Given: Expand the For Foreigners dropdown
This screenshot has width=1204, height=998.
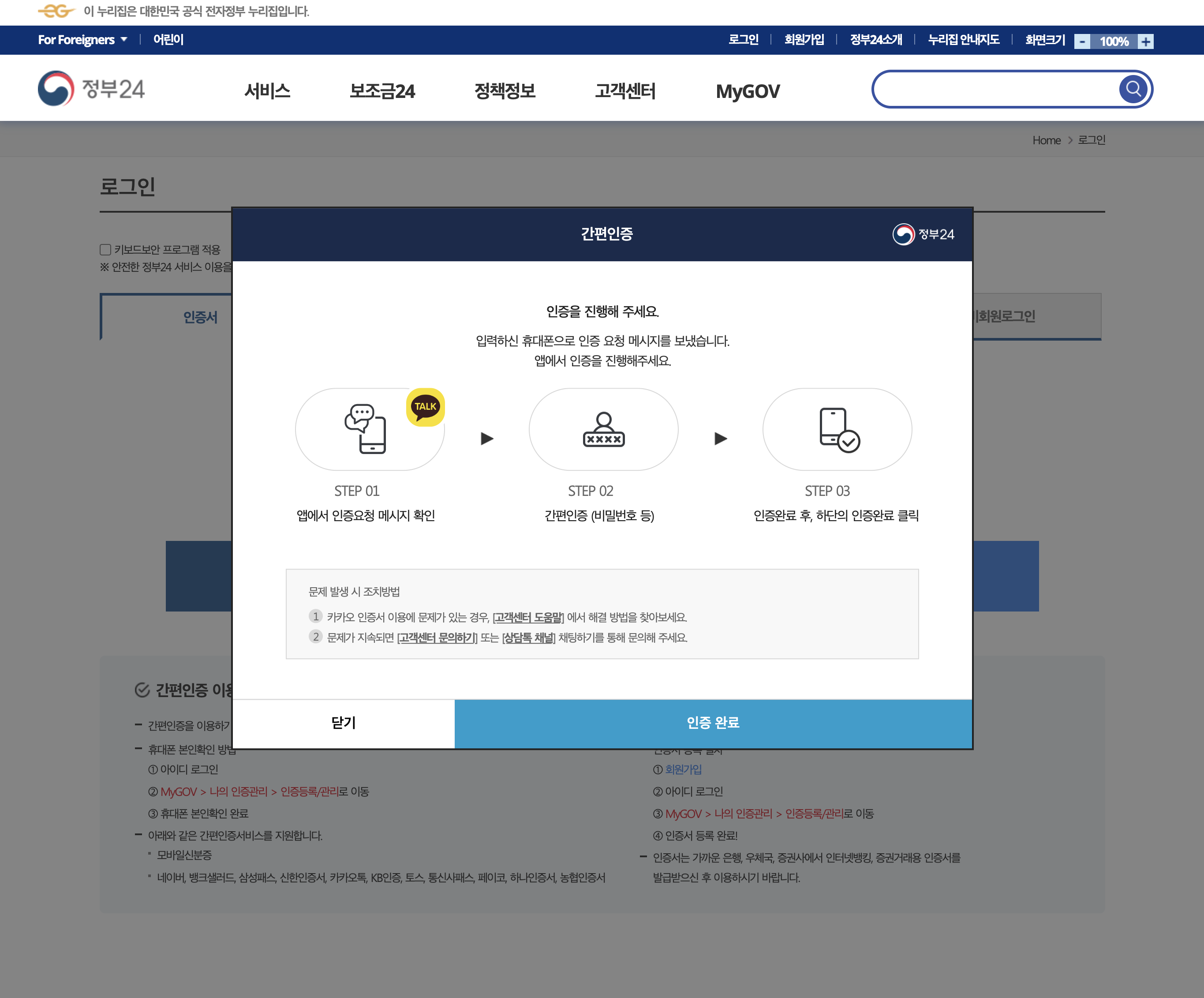Looking at the screenshot, I should coord(82,40).
